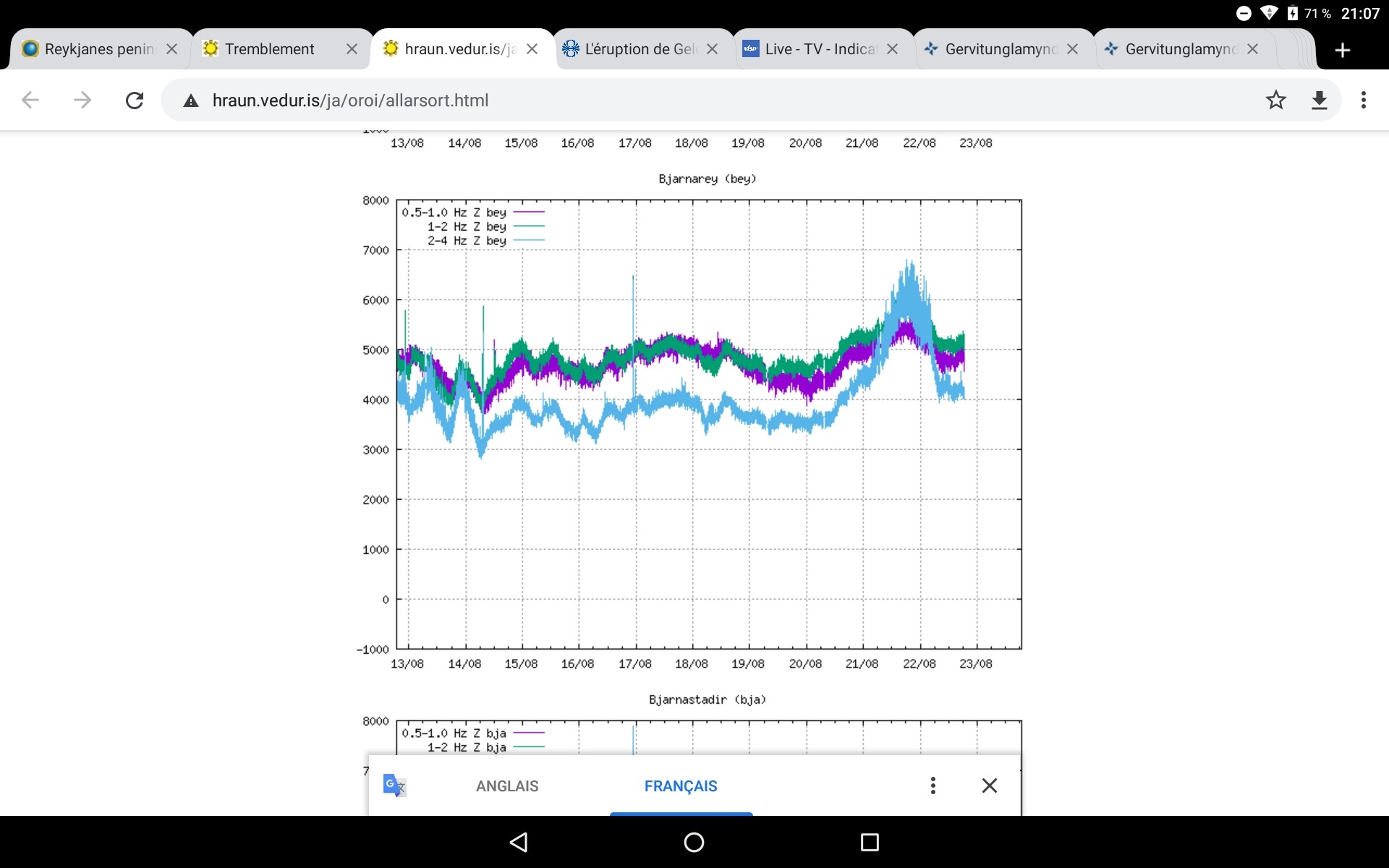Tap Android home circle button
Screen dimensions: 1389x868
pos(694,842)
